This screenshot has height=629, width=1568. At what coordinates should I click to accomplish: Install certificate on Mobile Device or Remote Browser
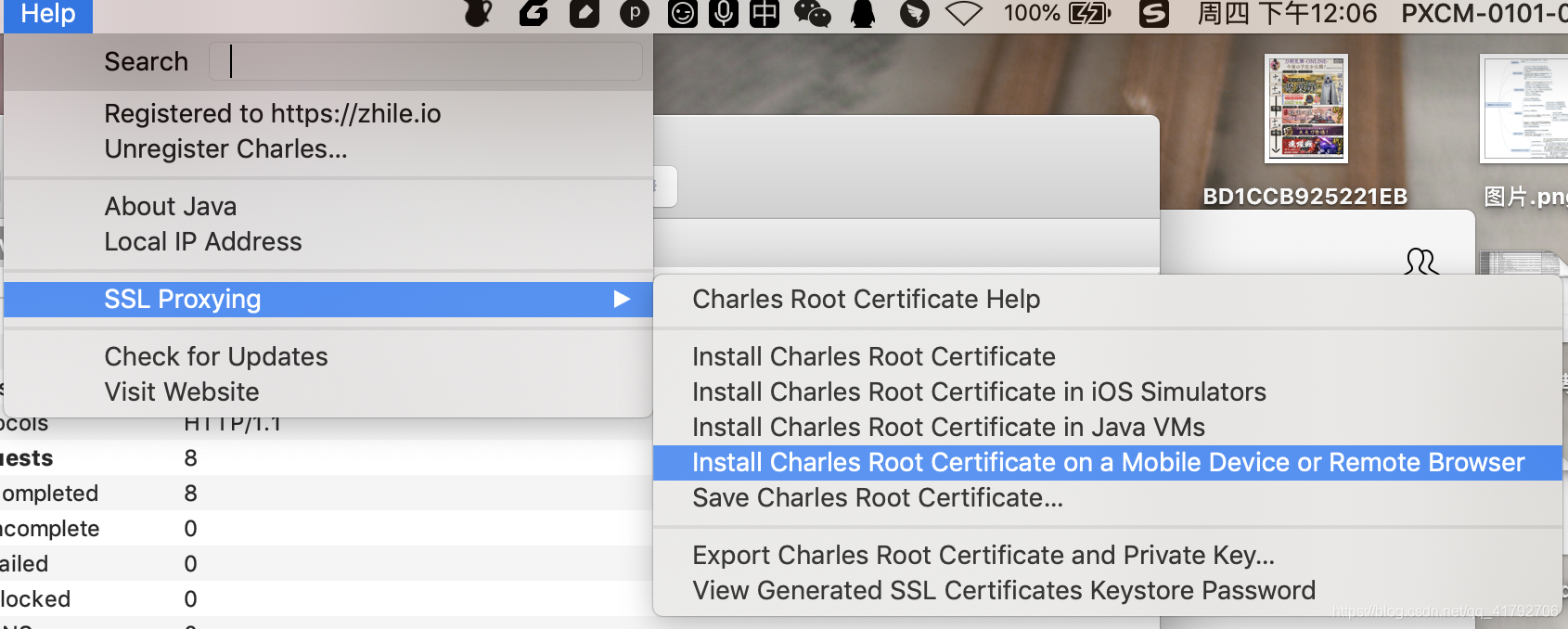[x=1108, y=462]
